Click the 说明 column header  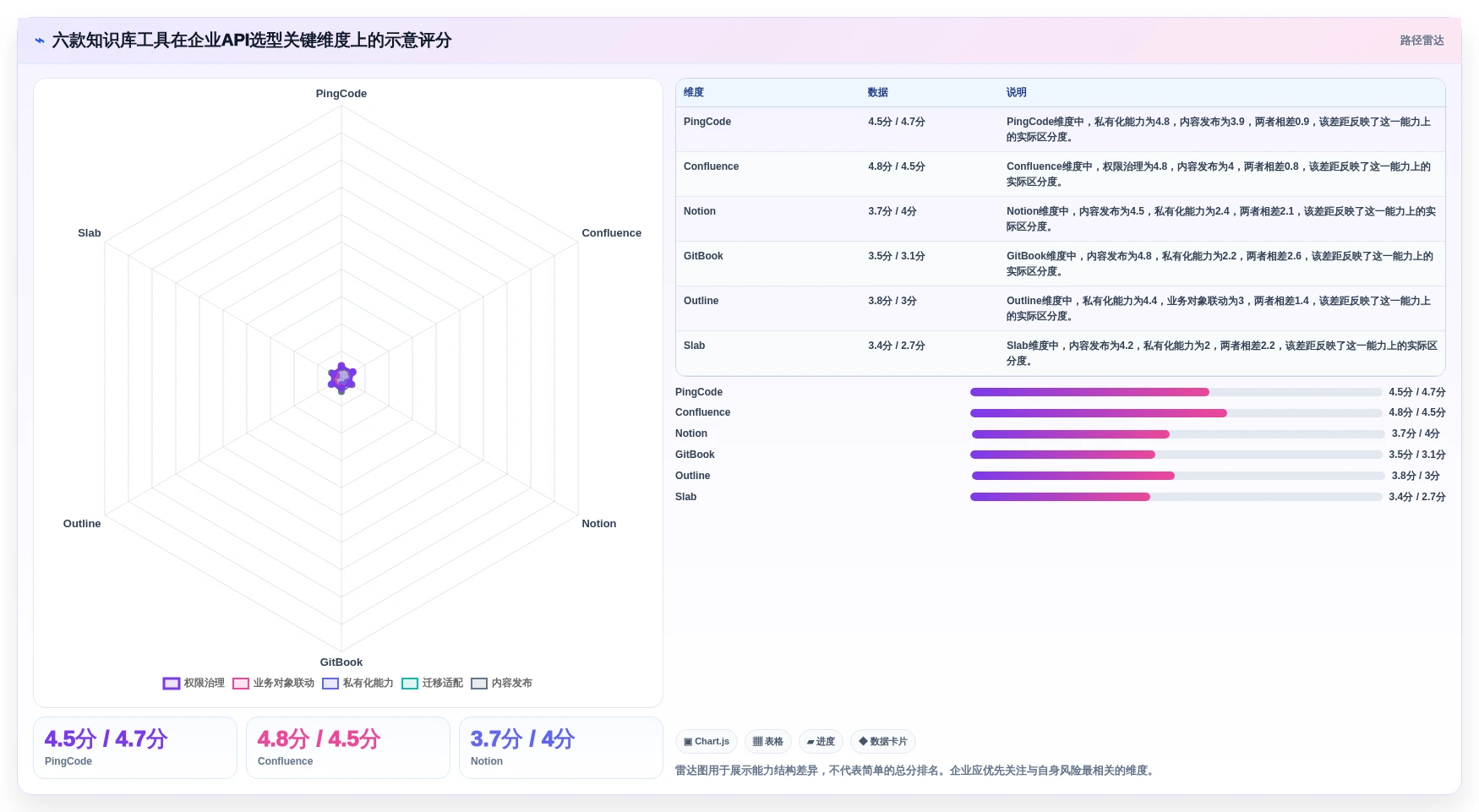[x=1017, y=92]
